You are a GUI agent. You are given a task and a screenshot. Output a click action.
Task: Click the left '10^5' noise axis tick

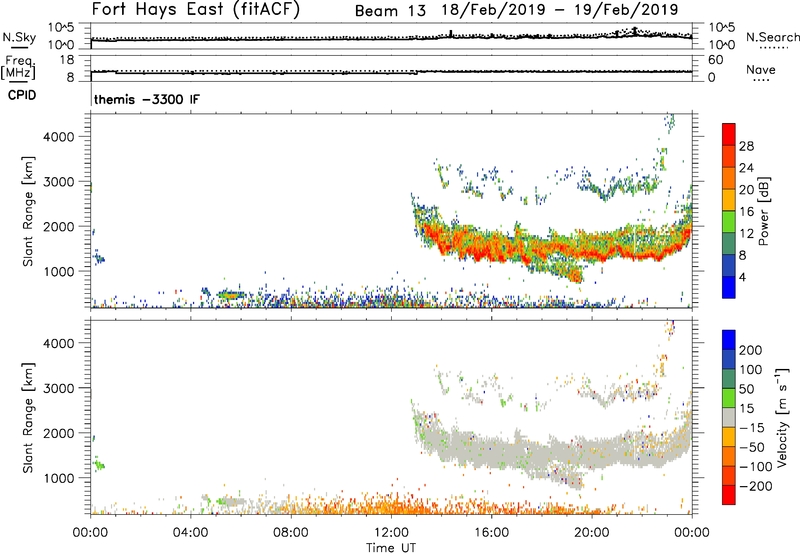pos(61,28)
